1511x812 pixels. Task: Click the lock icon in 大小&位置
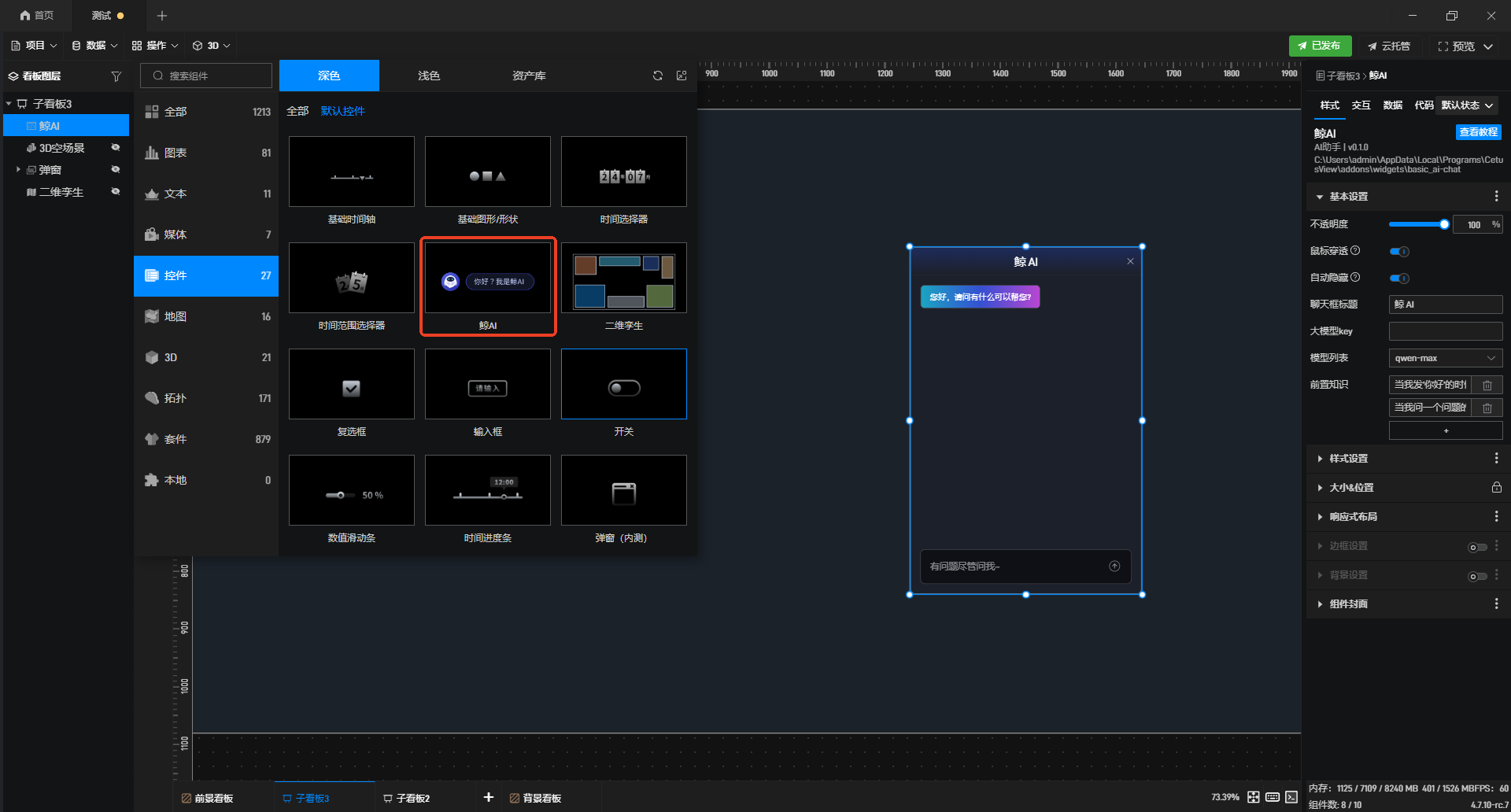click(x=1496, y=487)
